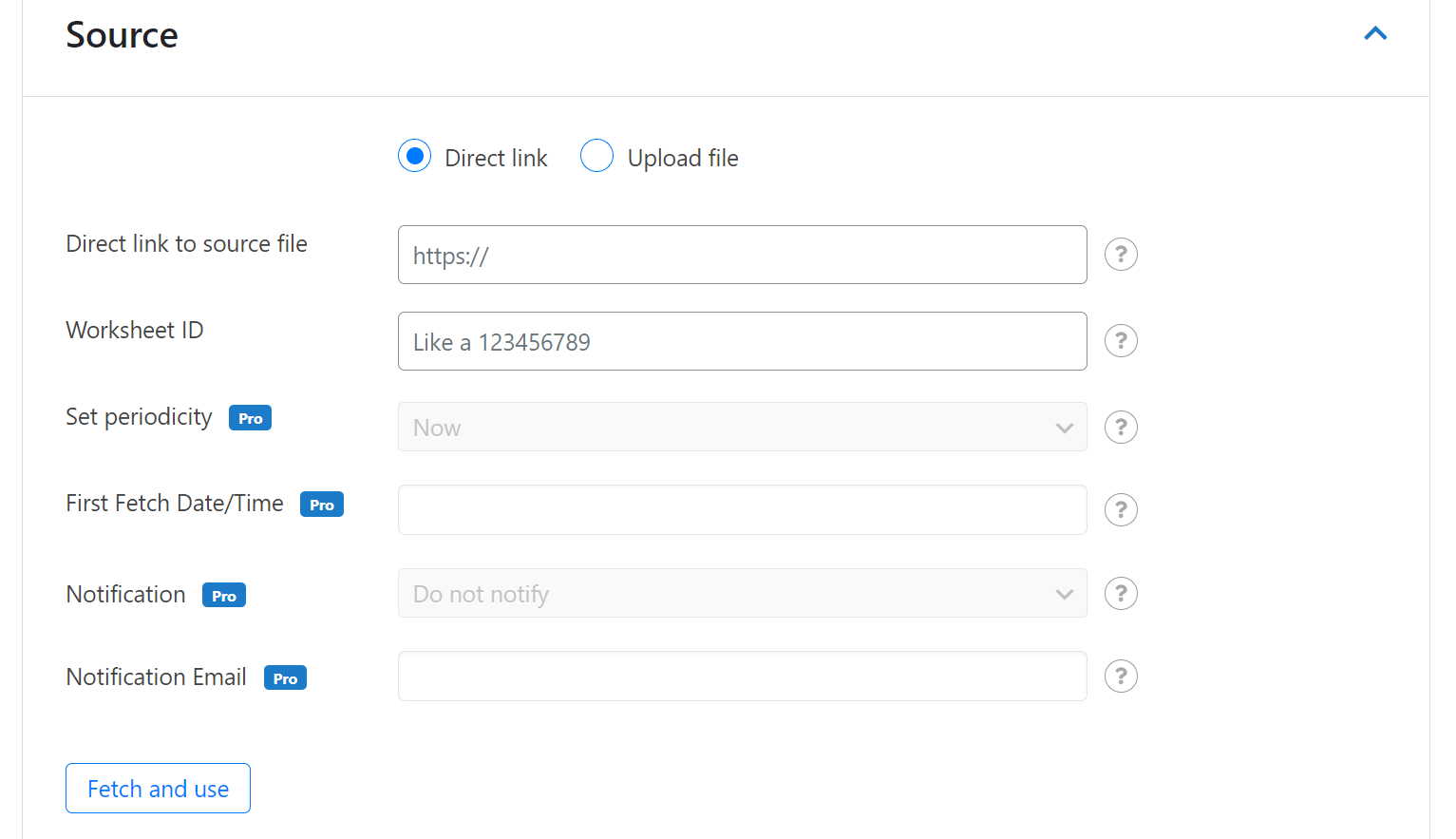1456x839 pixels.
Task: Click the Pro badge next to the Notification label
Action: tap(224, 596)
